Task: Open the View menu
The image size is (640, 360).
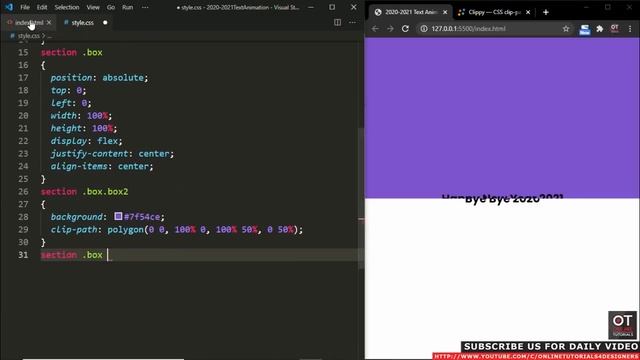Action: click(93, 7)
